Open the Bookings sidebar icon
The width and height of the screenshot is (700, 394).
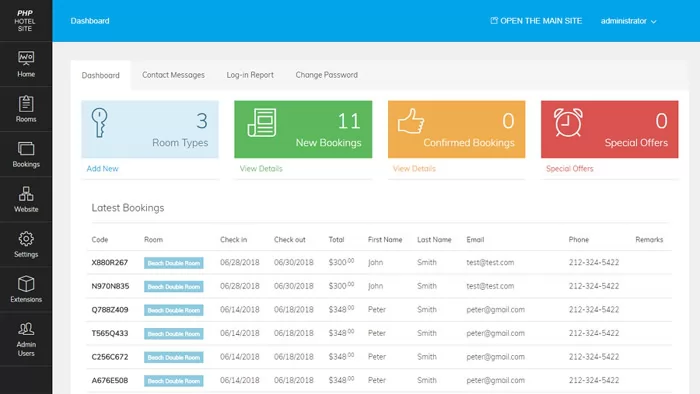[26, 149]
